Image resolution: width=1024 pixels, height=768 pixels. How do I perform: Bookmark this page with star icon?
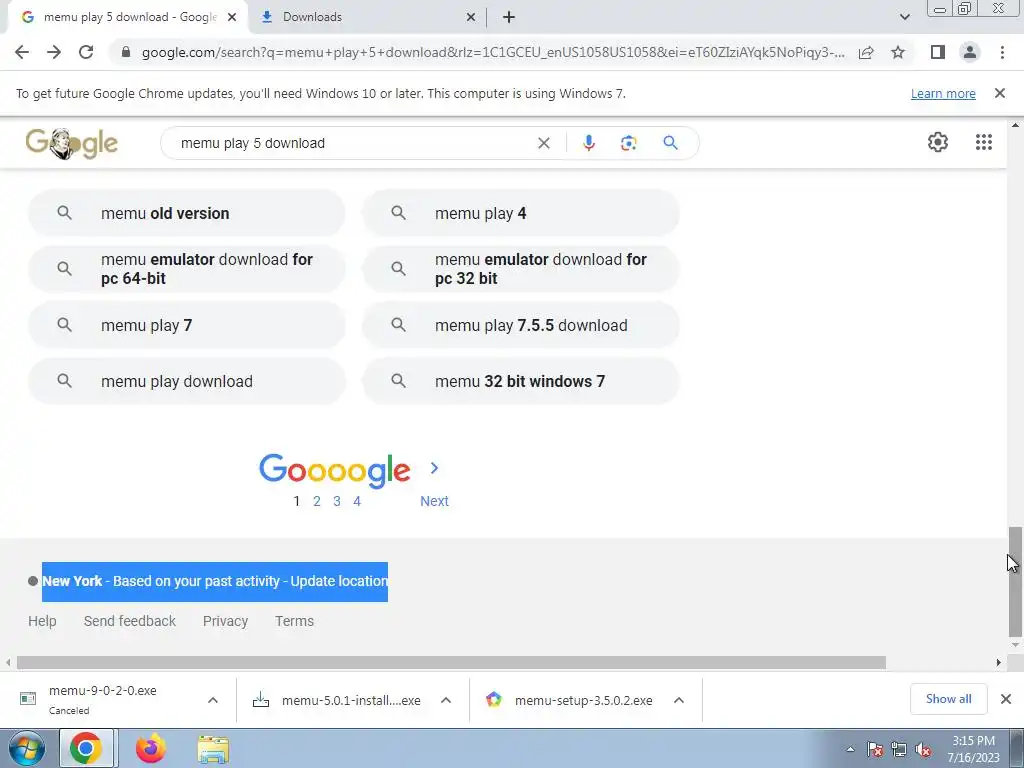tap(898, 52)
